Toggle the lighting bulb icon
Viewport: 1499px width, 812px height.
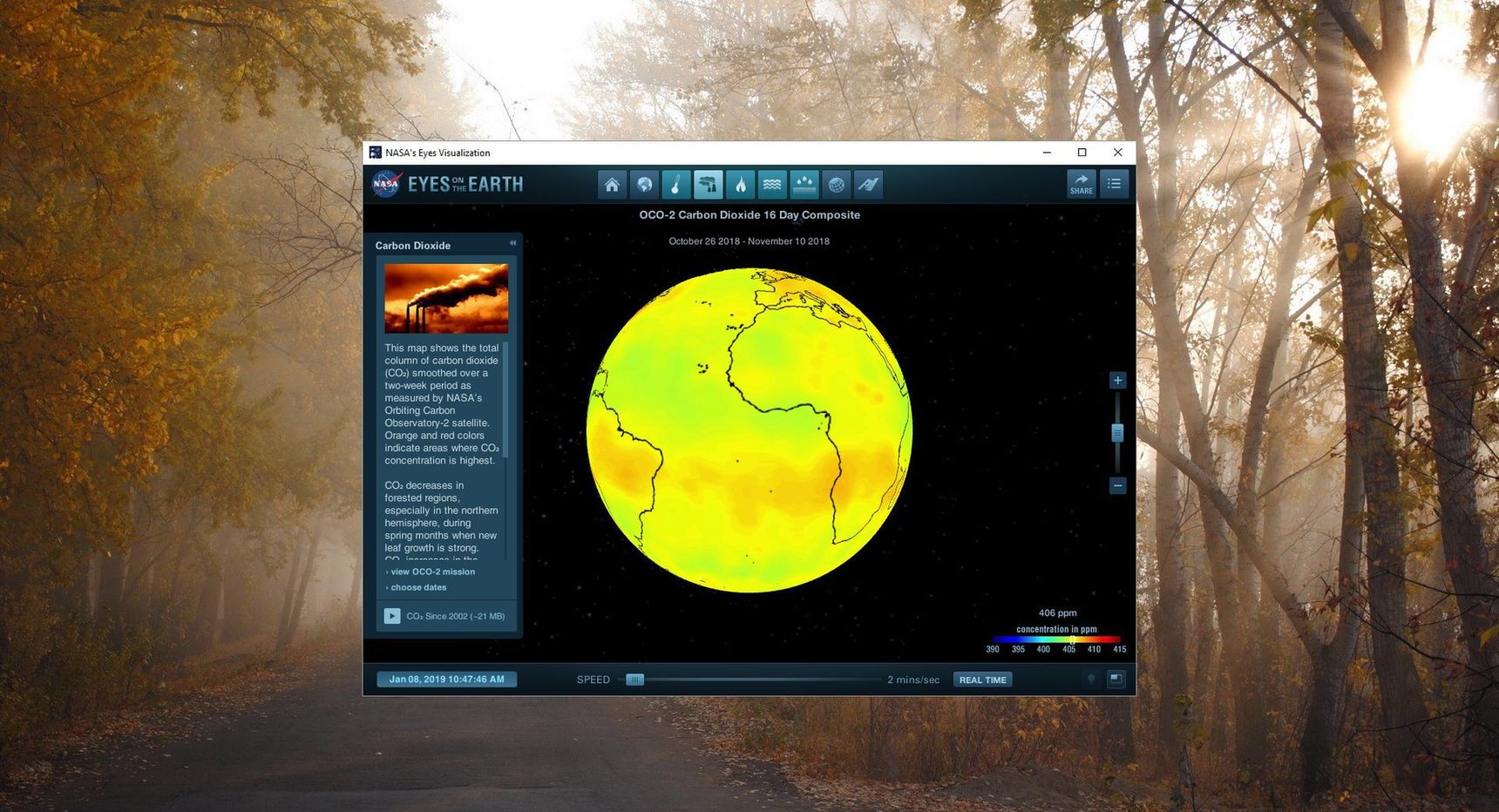[x=1090, y=680]
